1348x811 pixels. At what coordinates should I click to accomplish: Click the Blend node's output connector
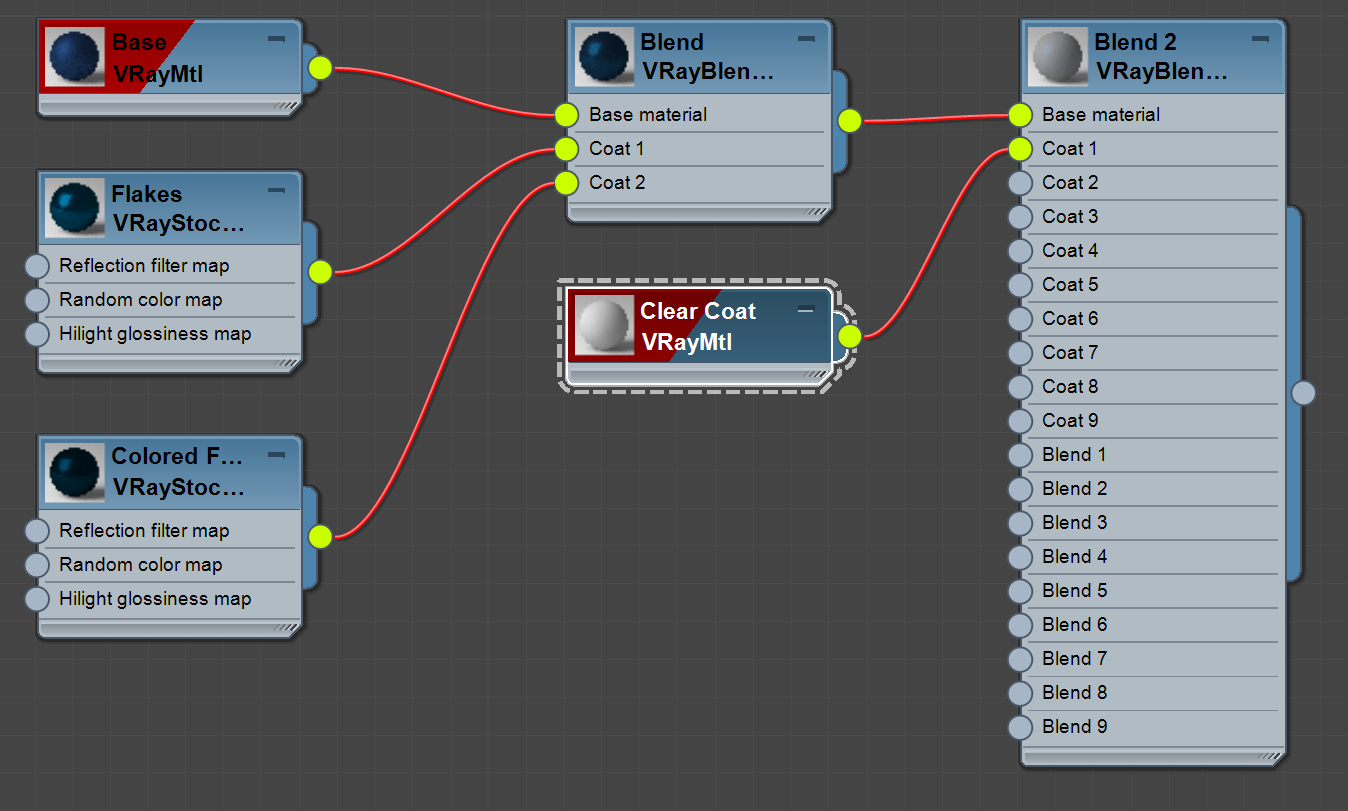pyautogui.click(x=849, y=121)
